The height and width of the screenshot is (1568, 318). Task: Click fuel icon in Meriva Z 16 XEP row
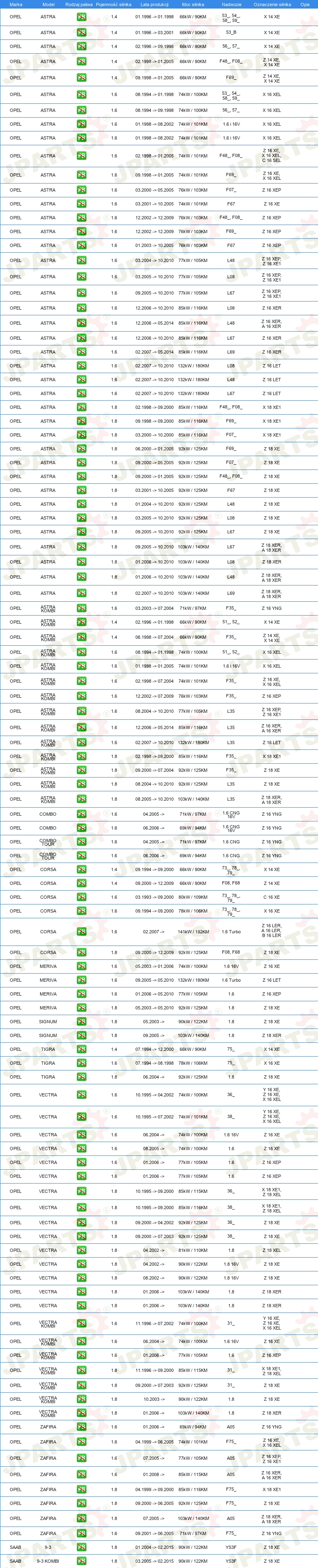click(x=81, y=994)
